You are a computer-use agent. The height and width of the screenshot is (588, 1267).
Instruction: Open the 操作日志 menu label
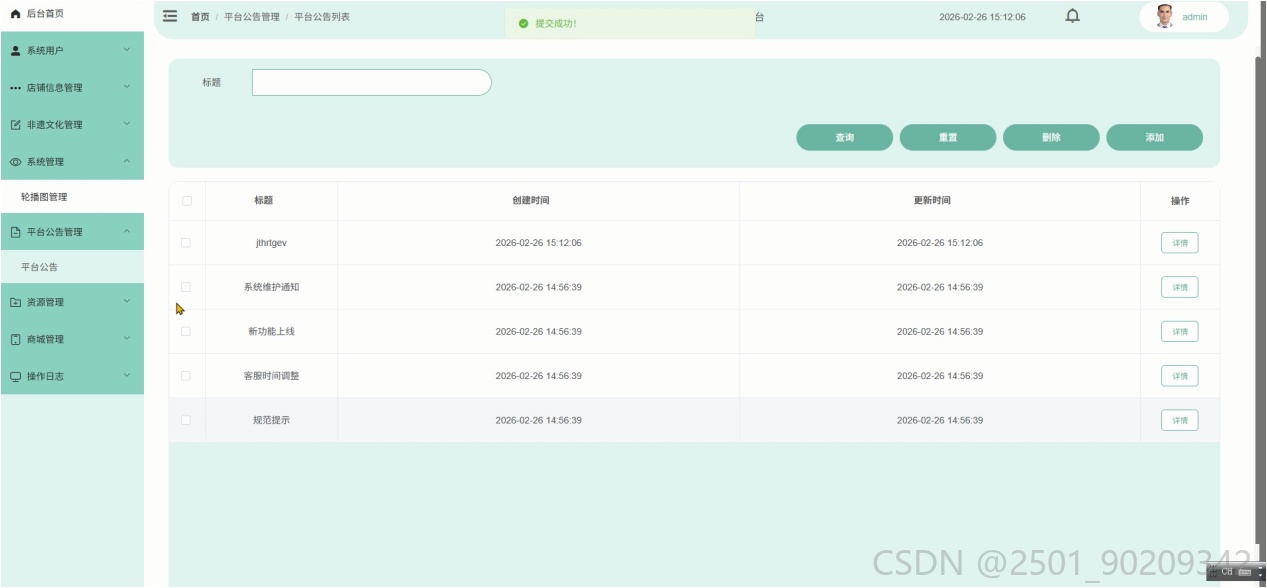pos(45,377)
